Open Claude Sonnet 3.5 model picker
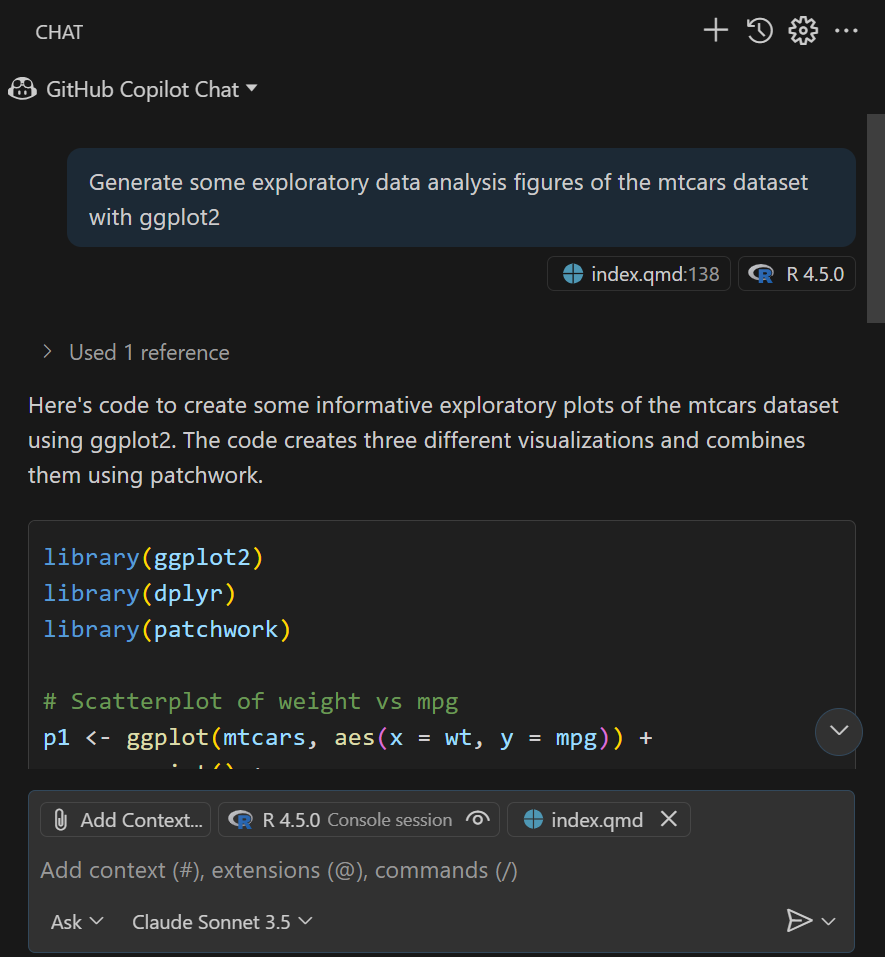Screen dimensions: 885x957 click(222, 921)
